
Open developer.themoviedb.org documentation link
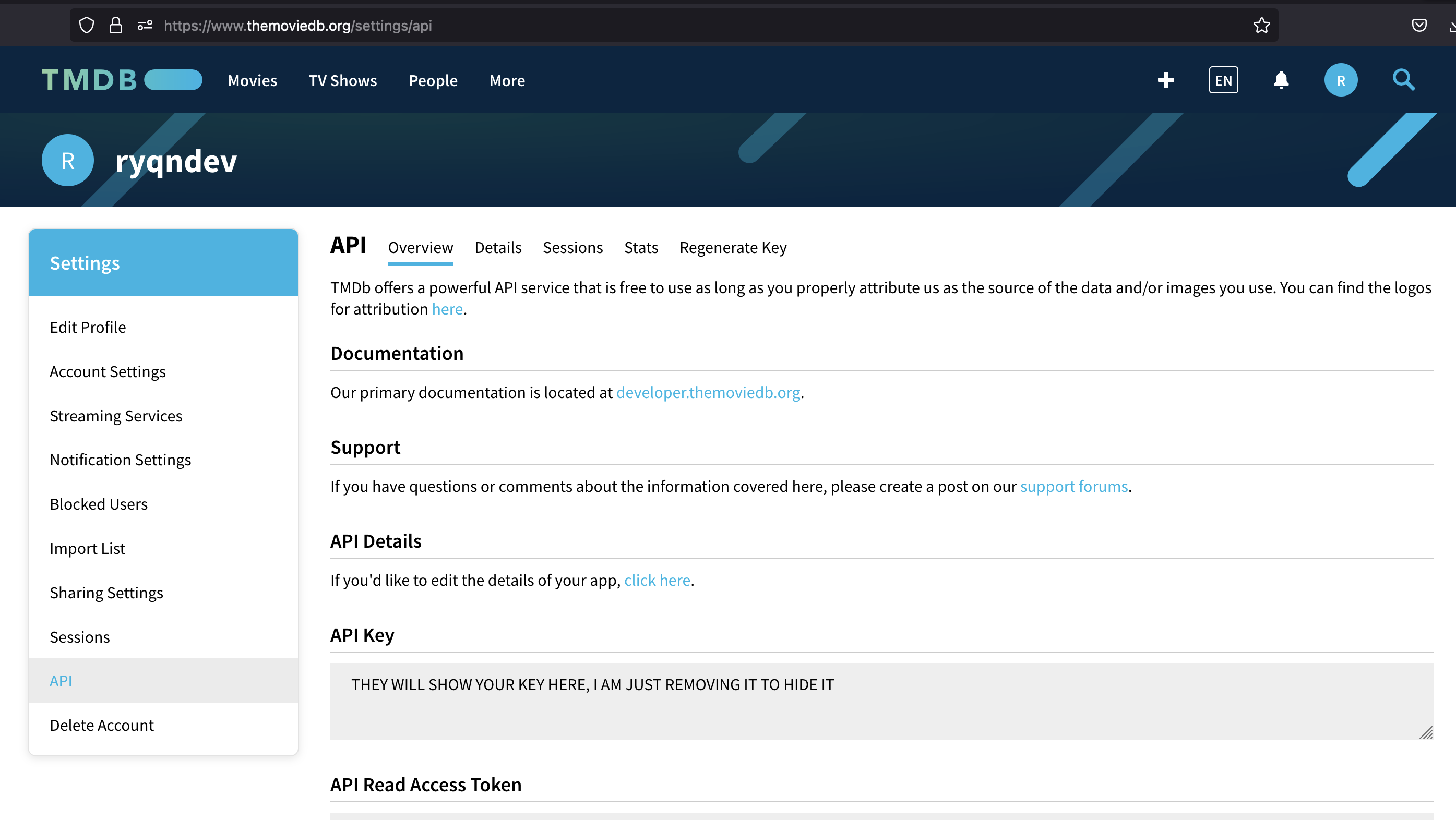(x=708, y=392)
